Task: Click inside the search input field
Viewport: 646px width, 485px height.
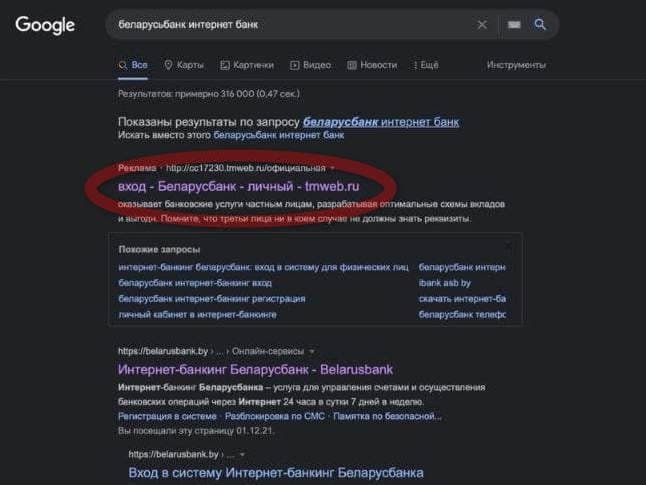Action: (x=290, y=25)
